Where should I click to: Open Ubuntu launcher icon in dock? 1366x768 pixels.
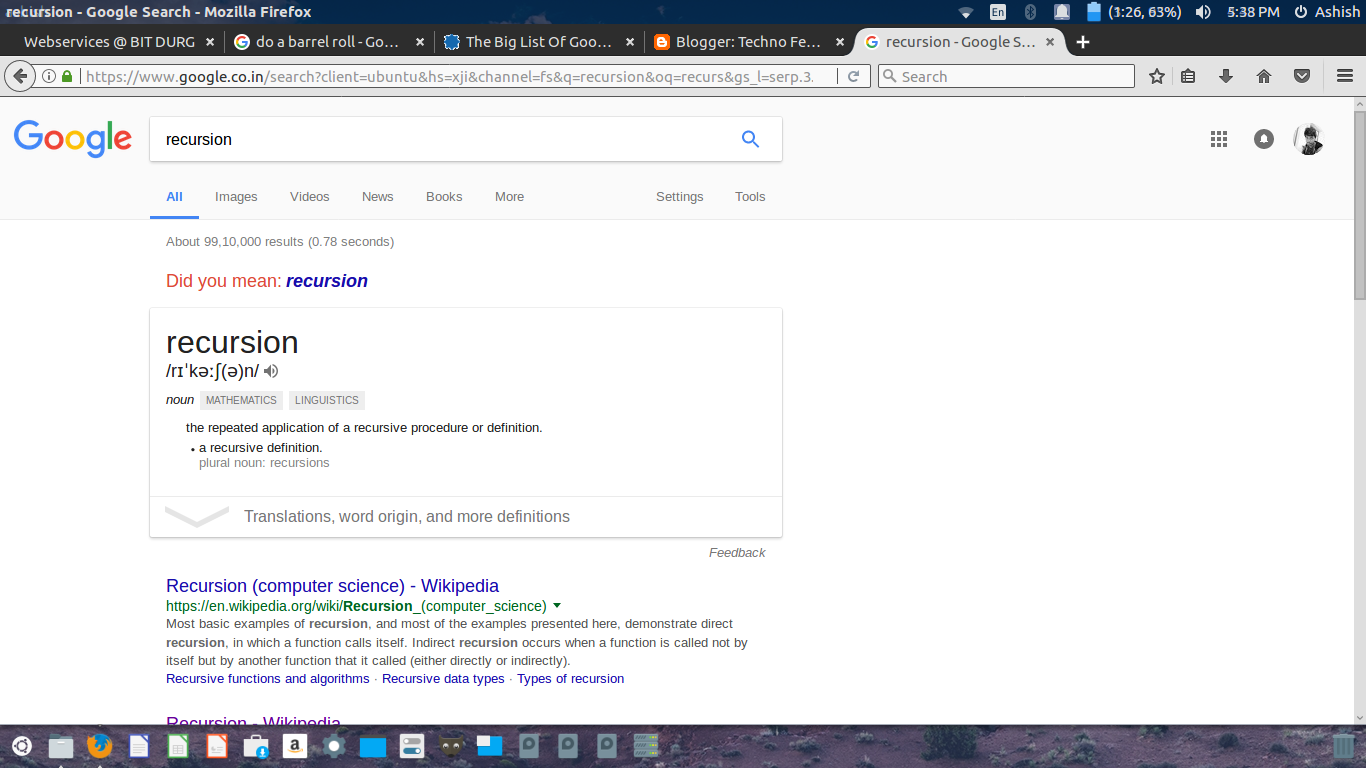[x=21, y=746]
